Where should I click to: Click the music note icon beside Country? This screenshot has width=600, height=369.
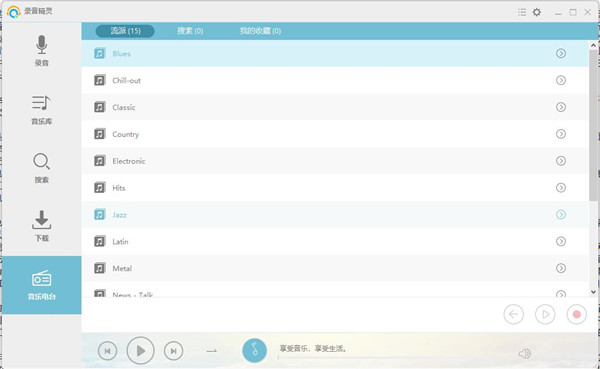(99, 134)
